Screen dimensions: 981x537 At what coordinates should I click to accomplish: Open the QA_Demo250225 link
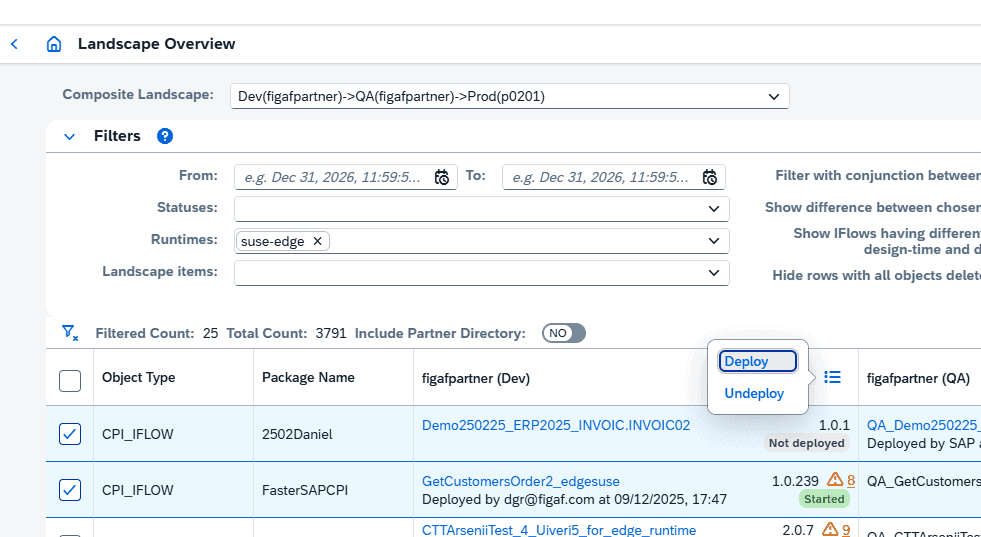(923, 426)
